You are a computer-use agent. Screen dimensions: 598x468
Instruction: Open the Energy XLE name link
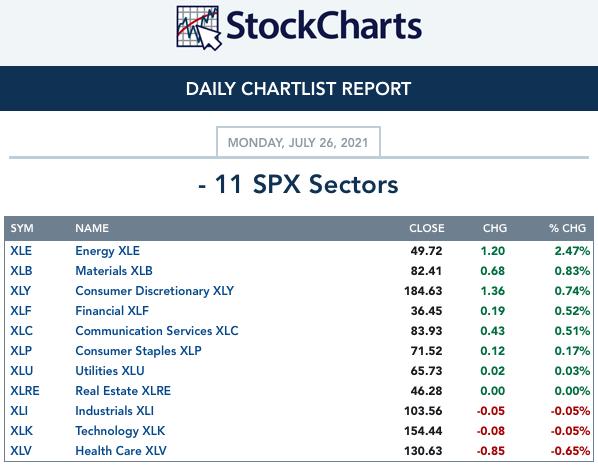[x=108, y=251]
